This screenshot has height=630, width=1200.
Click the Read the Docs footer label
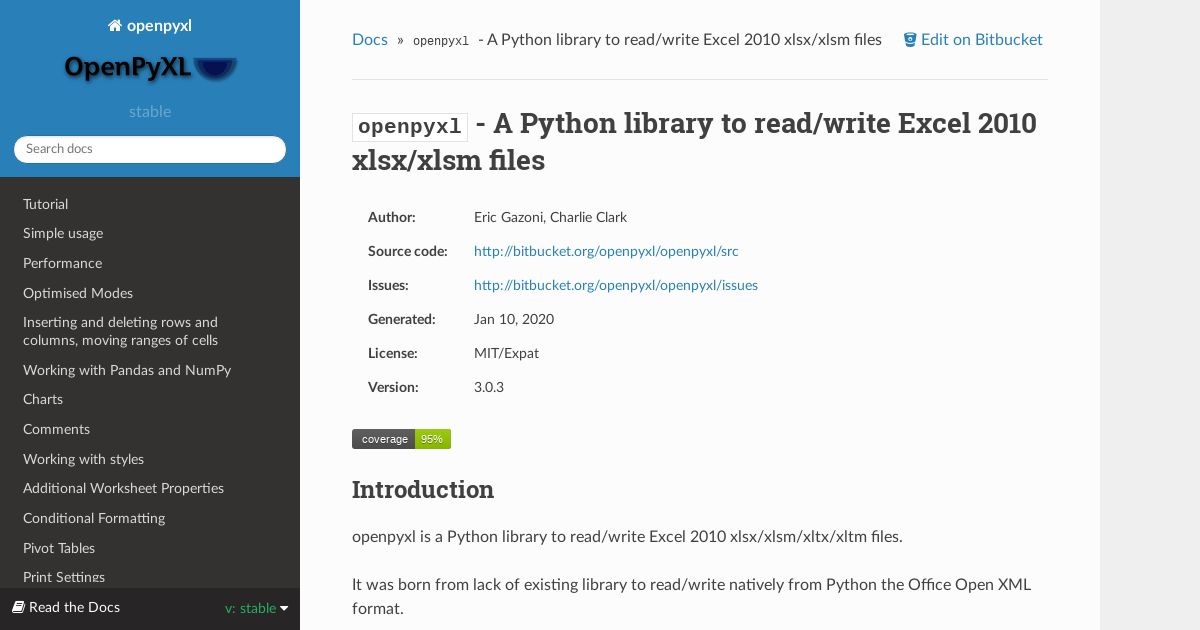point(74,607)
